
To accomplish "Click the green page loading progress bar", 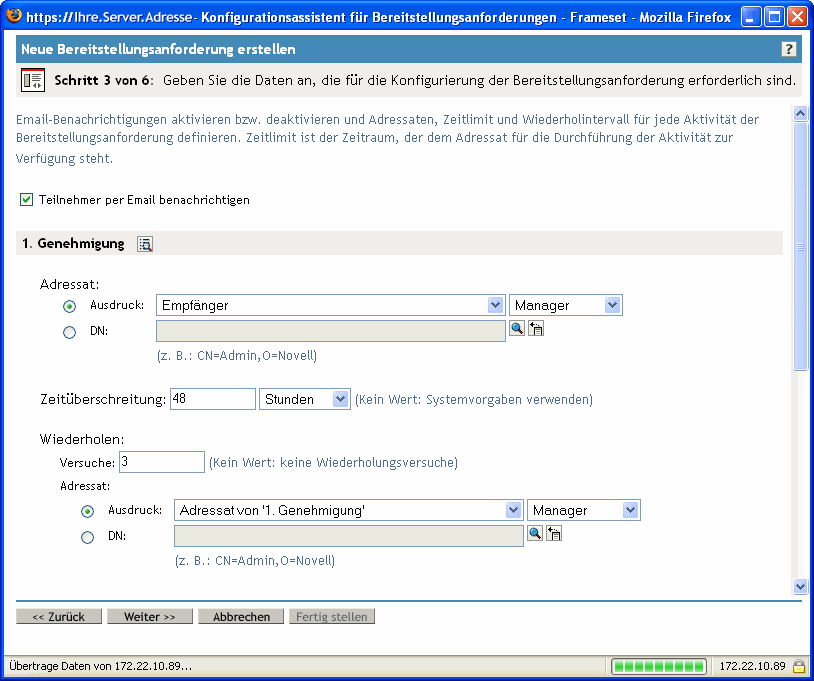I will pos(658,666).
